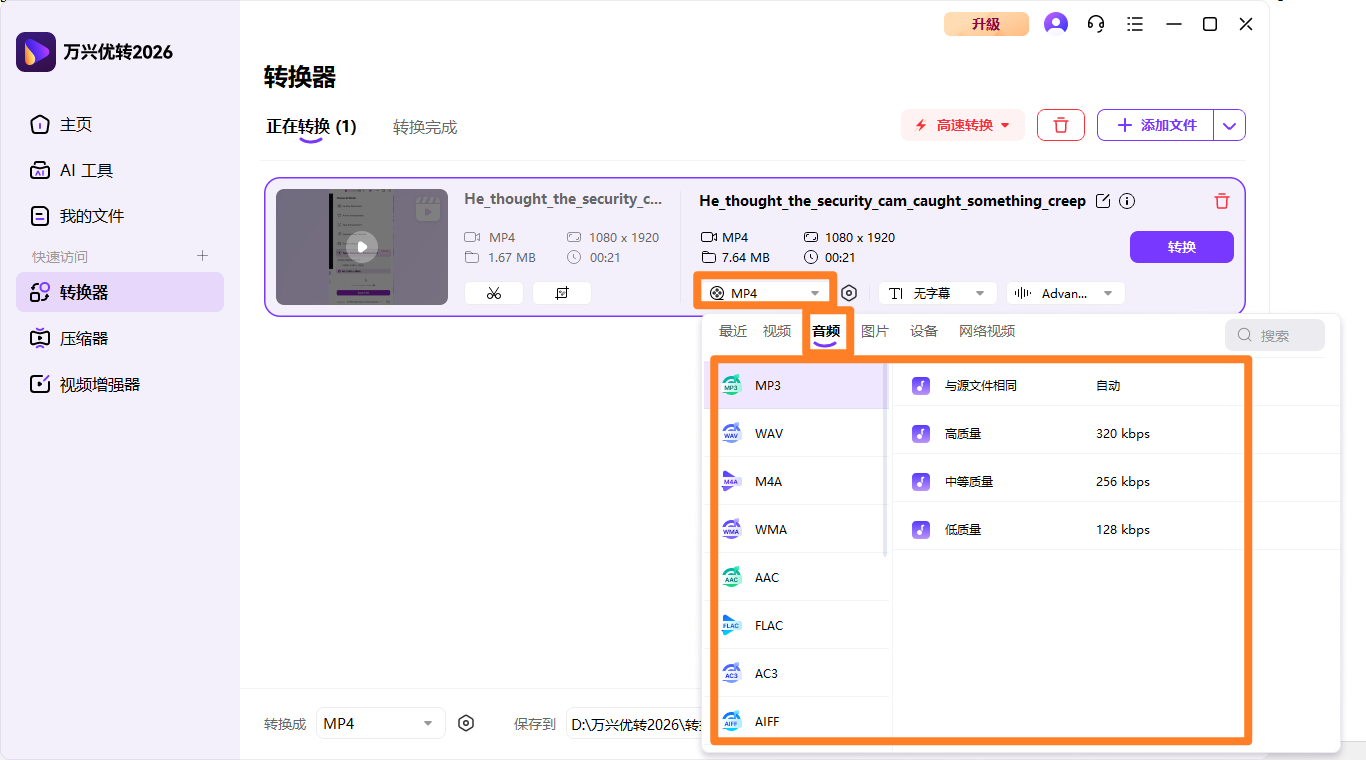1366x760 pixels.
Task: Delete the file with the red trash icon
Action: (1221, 201)
